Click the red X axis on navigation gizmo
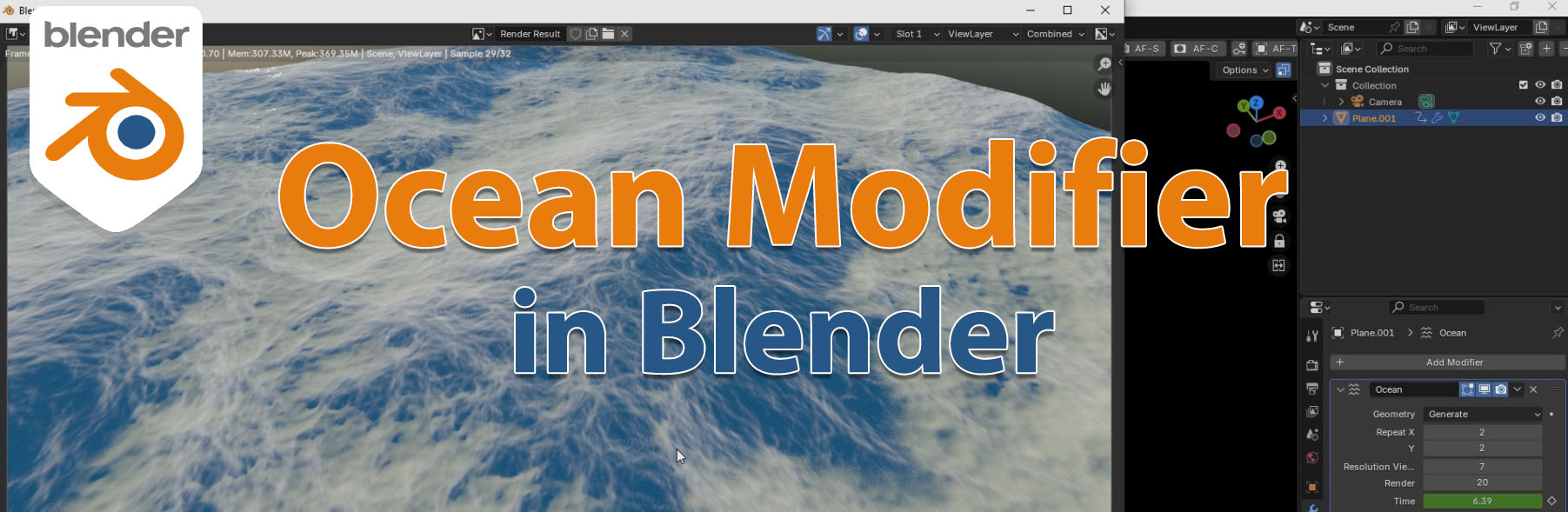This screenshot has height=512, width=1568. click(1279, 113)
